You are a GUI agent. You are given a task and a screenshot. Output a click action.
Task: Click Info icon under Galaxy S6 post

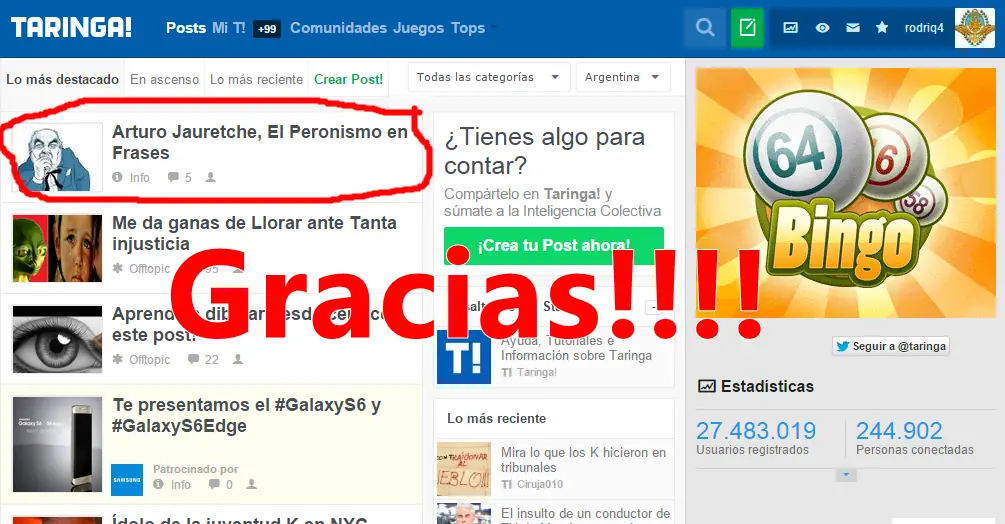[x=158, y=484]
